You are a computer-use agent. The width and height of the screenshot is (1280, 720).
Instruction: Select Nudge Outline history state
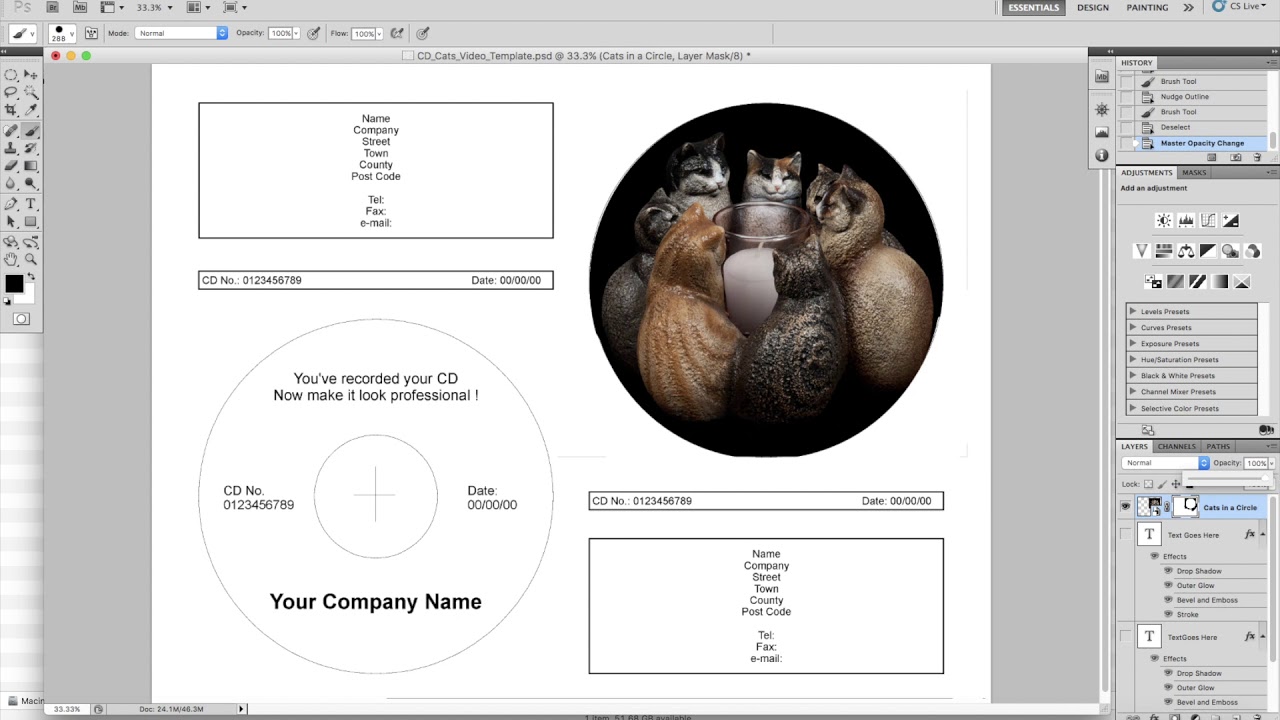[1184, 97]
